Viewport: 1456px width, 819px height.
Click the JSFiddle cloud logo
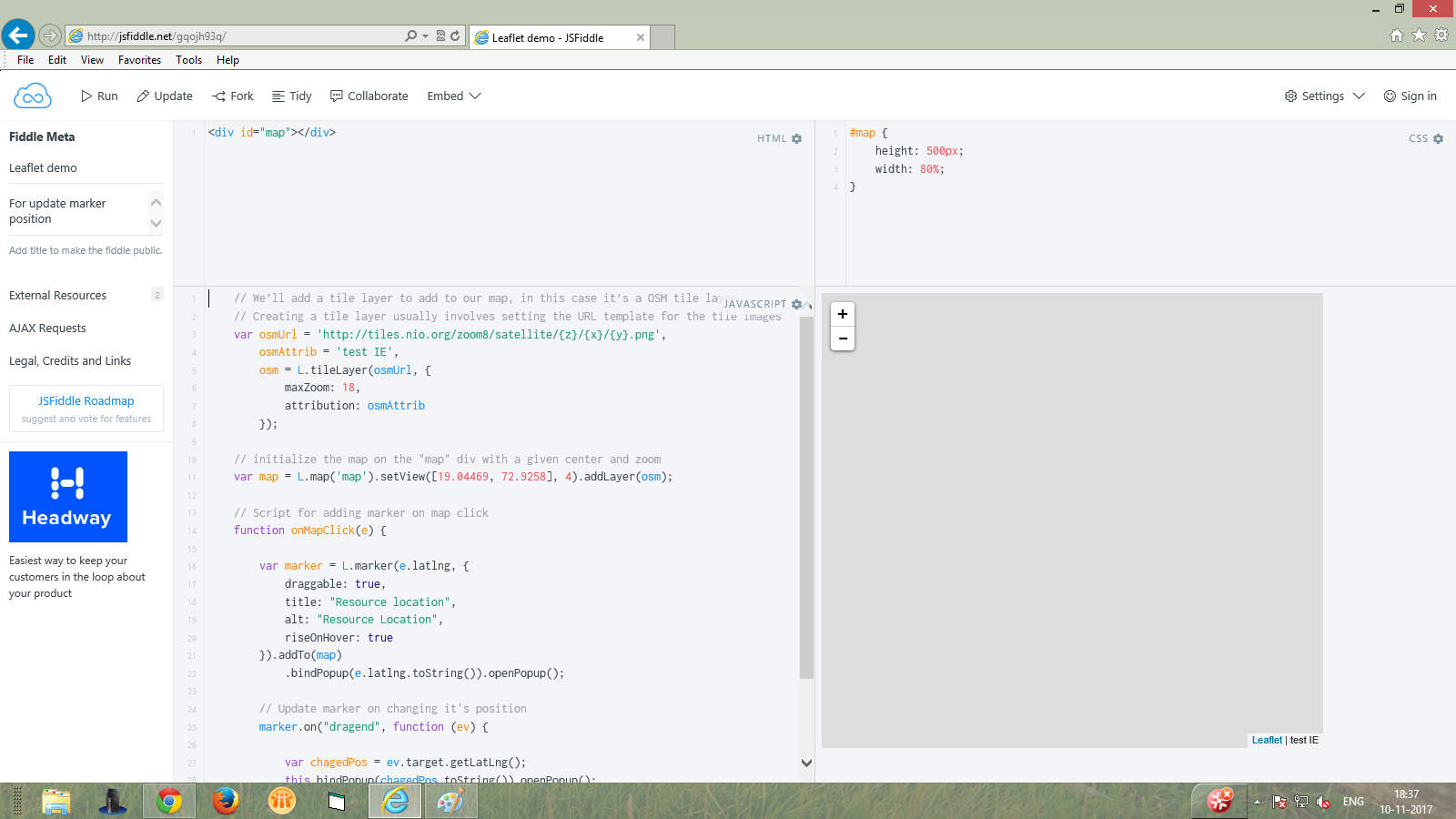(x=32, y=96)
